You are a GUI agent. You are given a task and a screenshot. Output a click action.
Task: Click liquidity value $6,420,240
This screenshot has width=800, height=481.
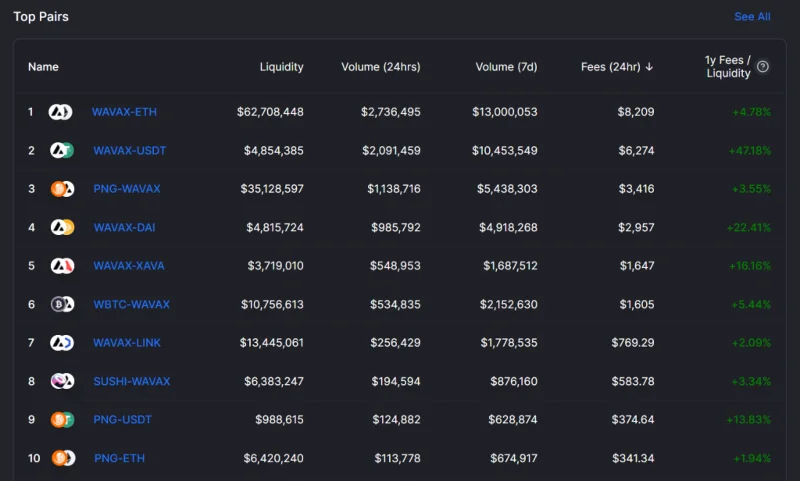pos(273,458)
